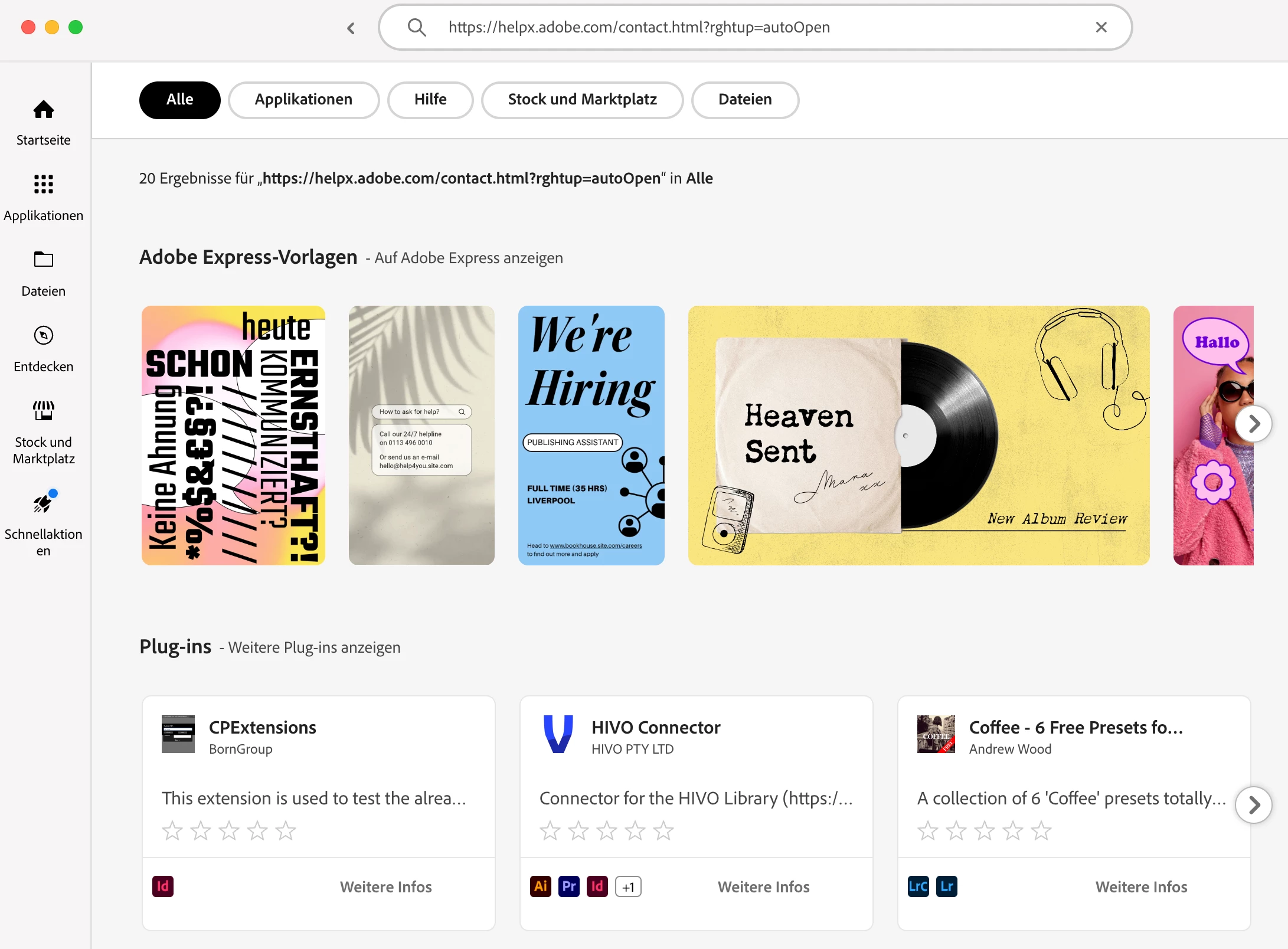Open Dateien folder icon in sidebar
The image size is (1288, 949).
(43, 260)
